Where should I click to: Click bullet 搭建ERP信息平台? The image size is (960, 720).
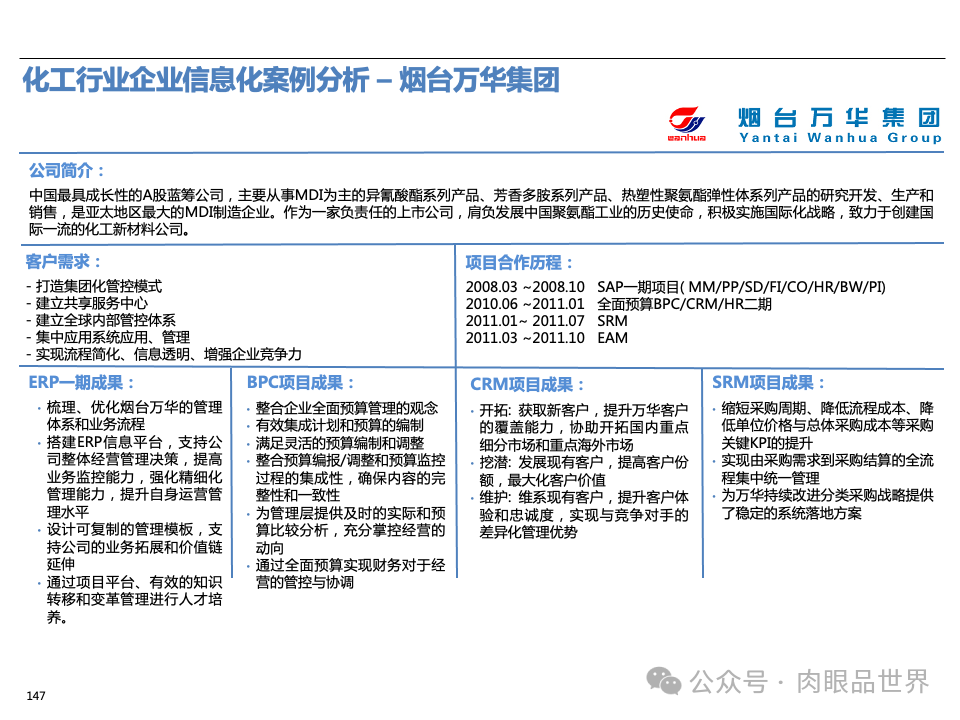[130, 477]
